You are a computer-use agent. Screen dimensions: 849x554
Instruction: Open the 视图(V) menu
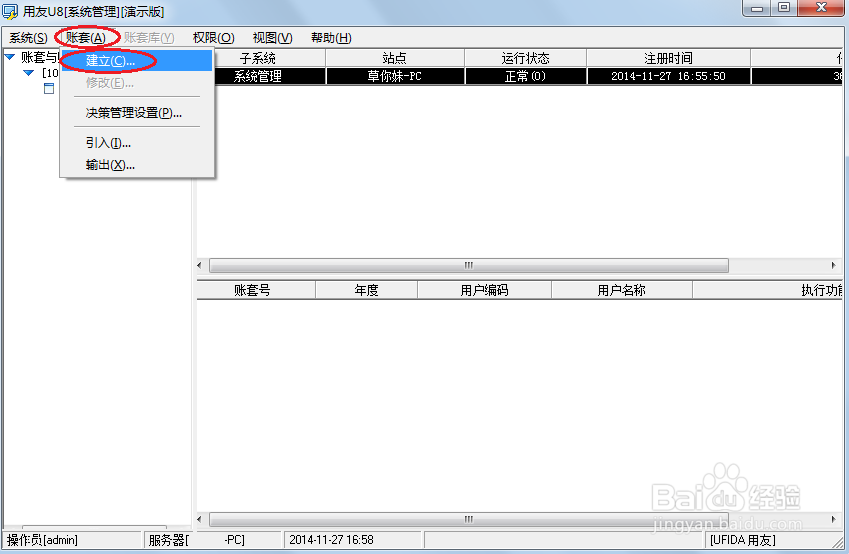pos(272,38)
